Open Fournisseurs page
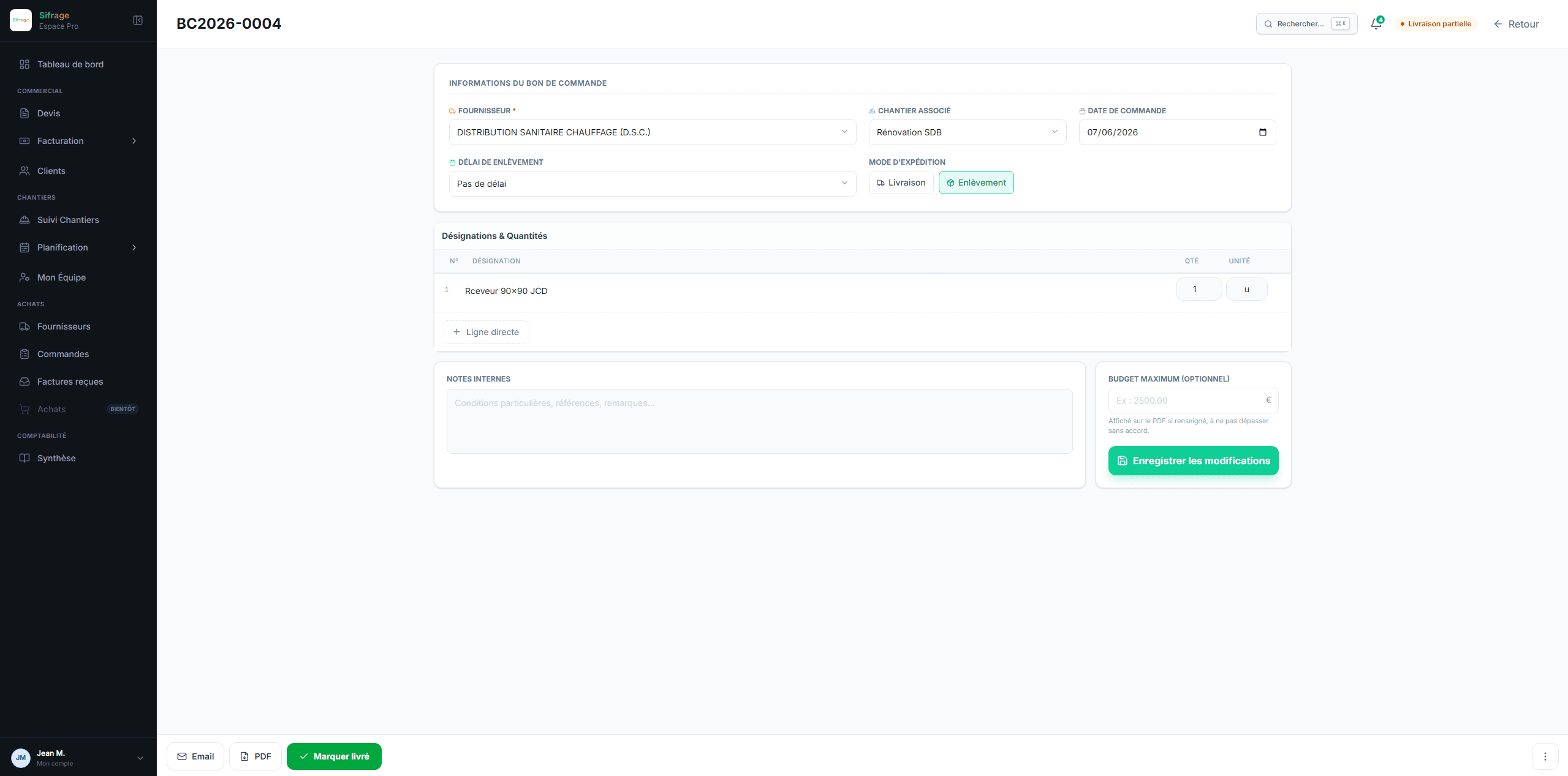 pos(78,326)
